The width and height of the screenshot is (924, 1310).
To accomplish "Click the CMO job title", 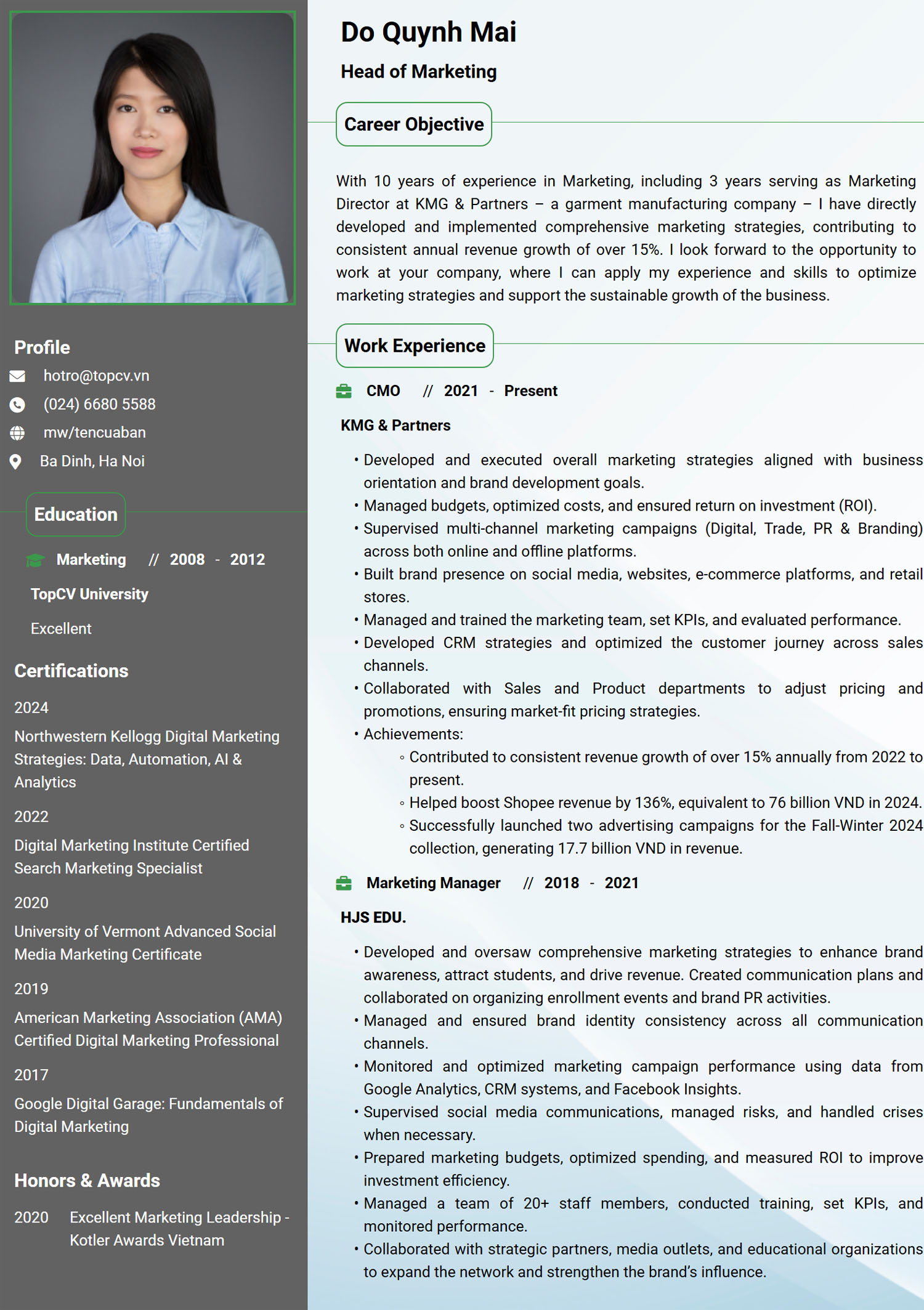I will [383, 391].
